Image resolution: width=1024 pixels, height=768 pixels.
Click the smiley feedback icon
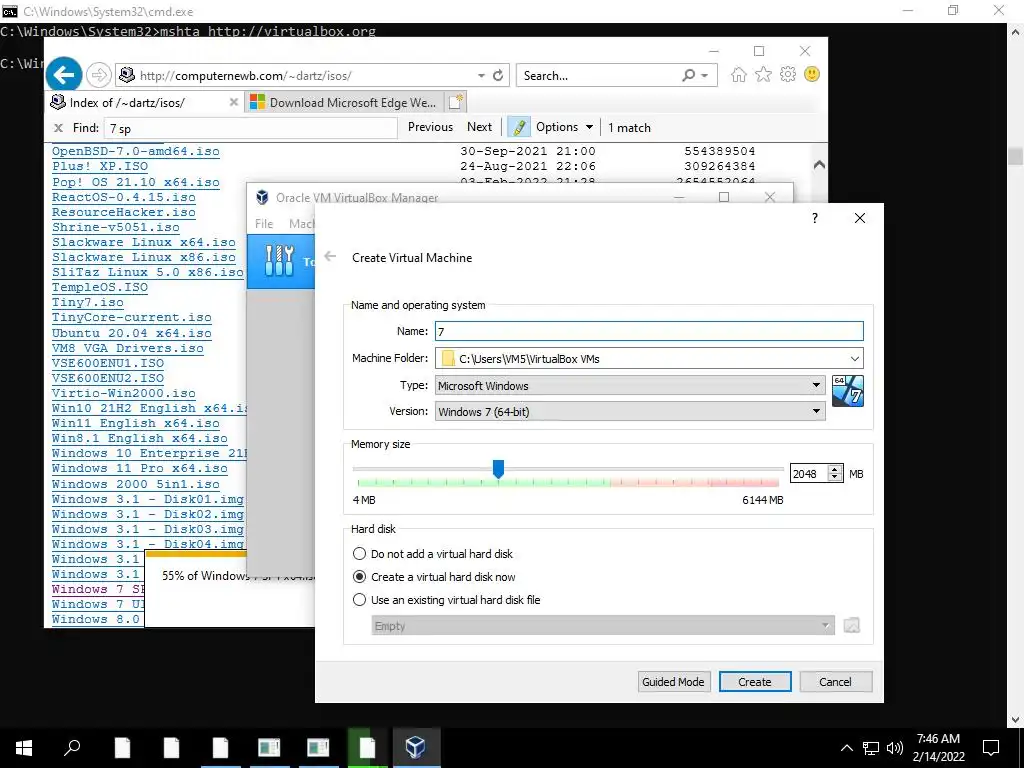tap(812, 74)
